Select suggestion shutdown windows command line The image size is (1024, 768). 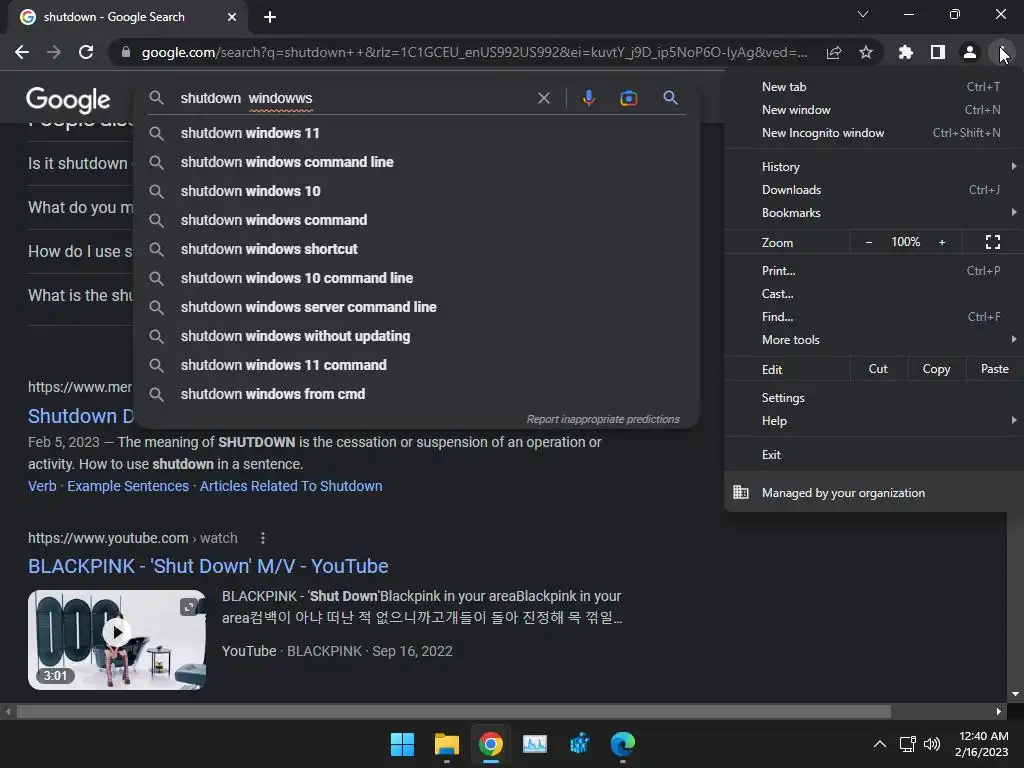pos(416,162)
